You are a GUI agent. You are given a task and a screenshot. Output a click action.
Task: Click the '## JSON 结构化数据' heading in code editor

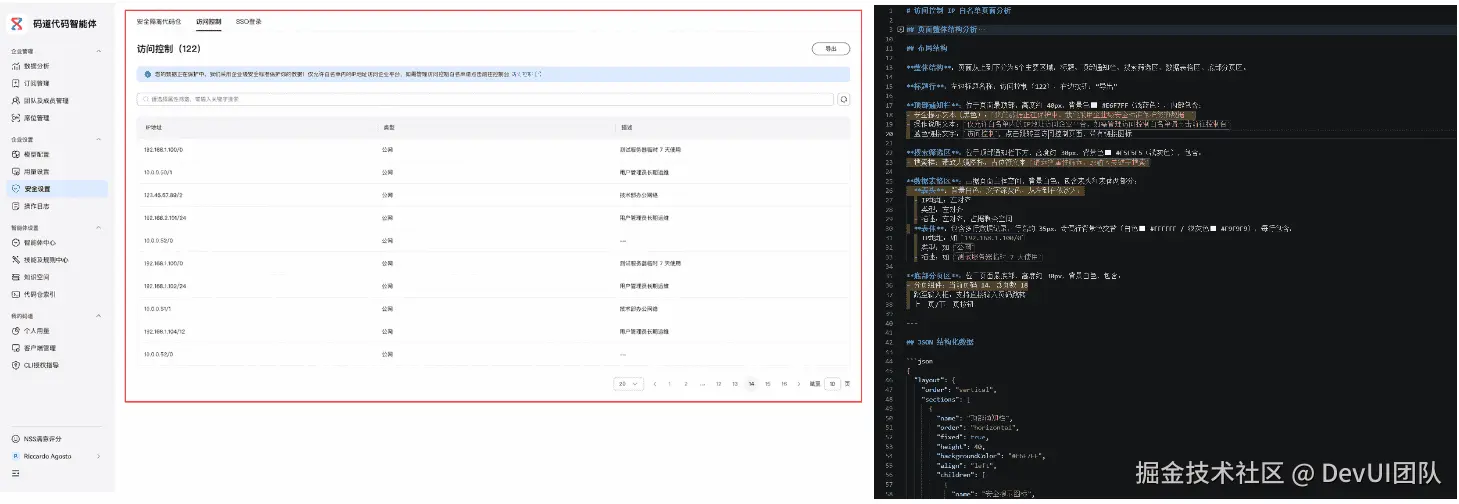click(x=940, y=342)
